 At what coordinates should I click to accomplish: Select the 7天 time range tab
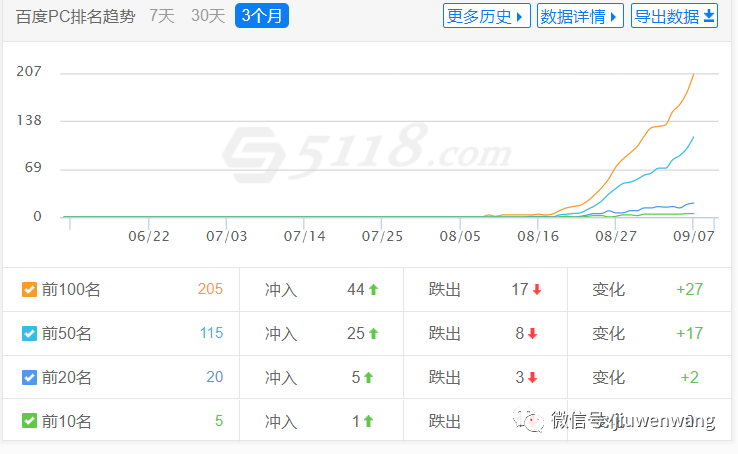click(161, 16)
